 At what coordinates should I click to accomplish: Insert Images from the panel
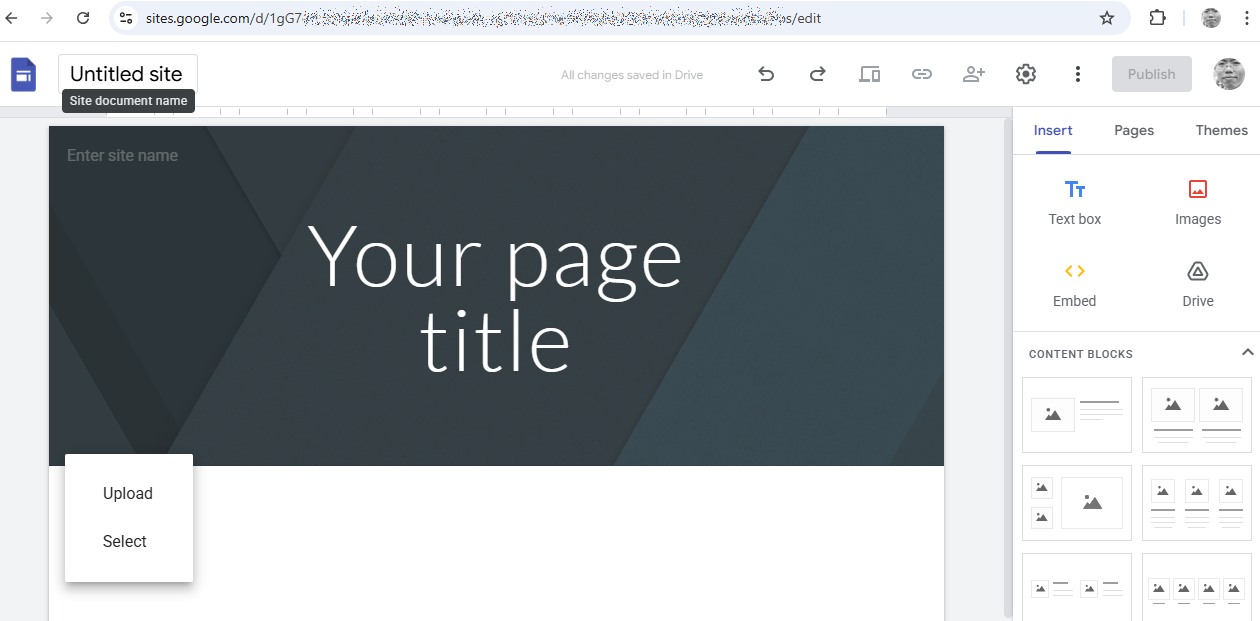pyautogui.click(x=1197, y=202)
